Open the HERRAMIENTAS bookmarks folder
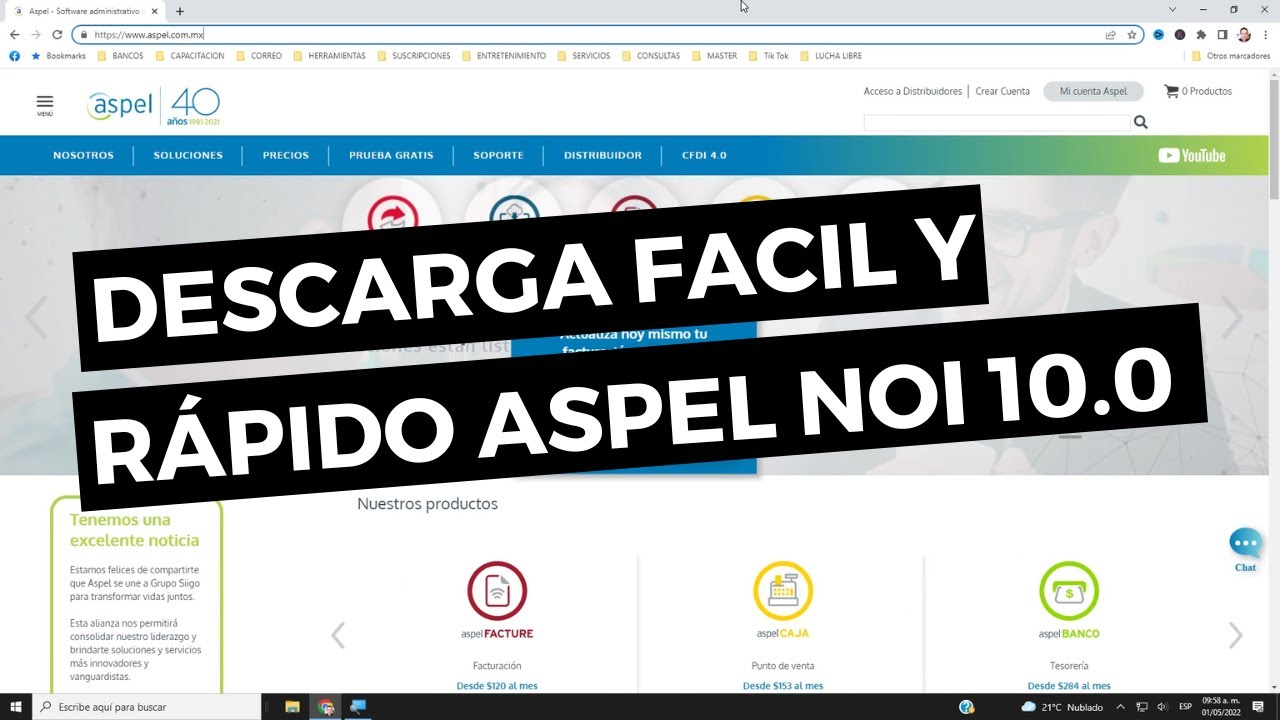The width and height of the screenshot is (1280, 720). (329, 56)
